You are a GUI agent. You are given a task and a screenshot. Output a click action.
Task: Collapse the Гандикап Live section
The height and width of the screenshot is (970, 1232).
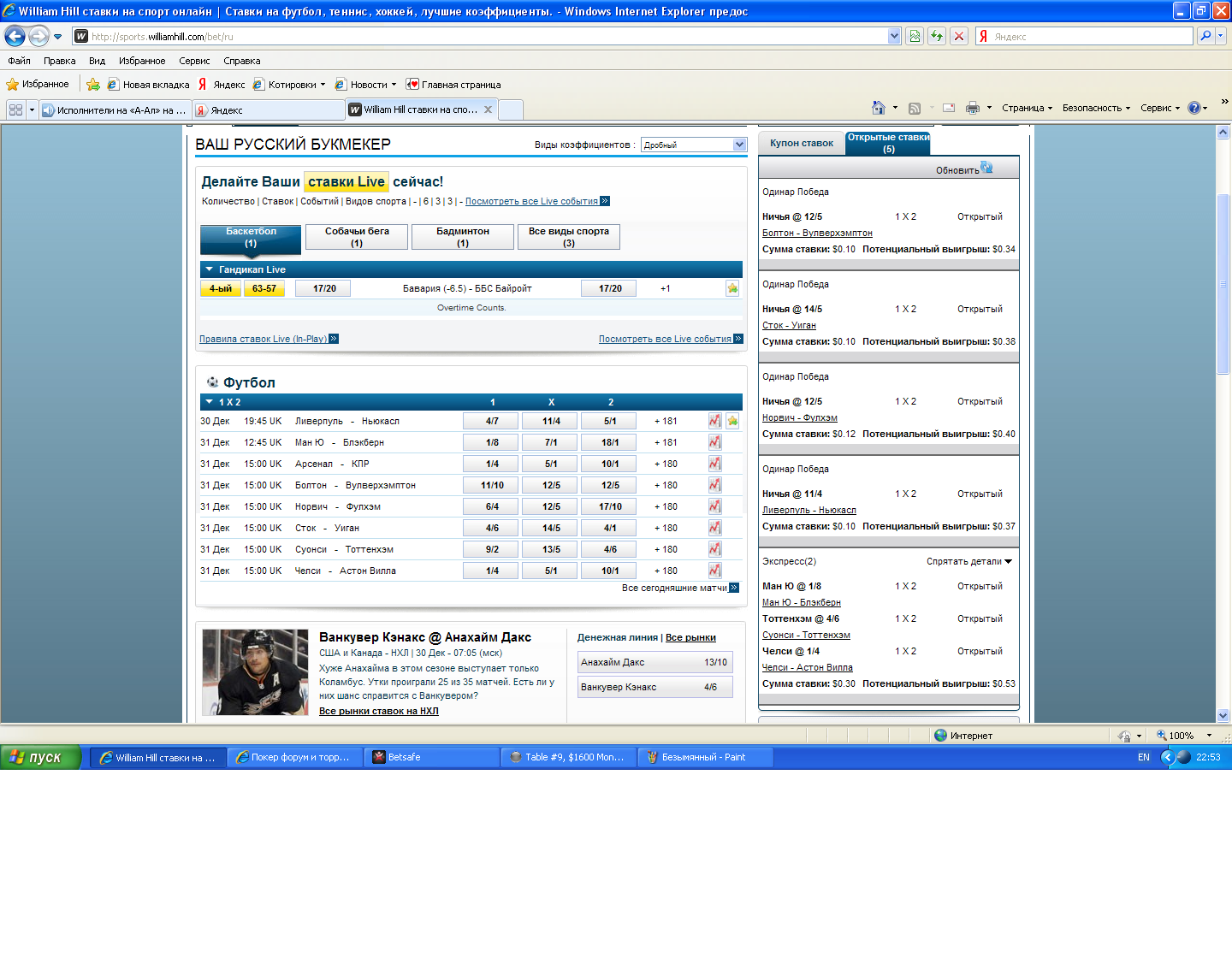point(210,269)
